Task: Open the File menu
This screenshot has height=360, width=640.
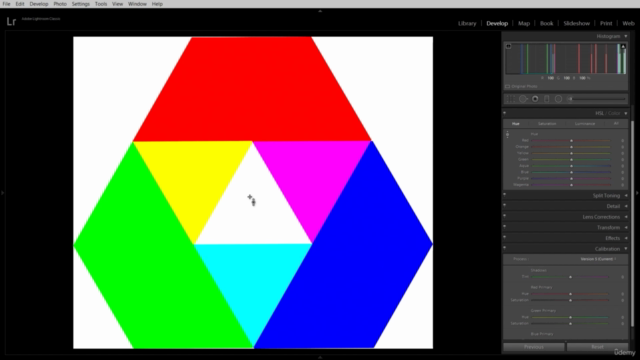Action: 6,4
